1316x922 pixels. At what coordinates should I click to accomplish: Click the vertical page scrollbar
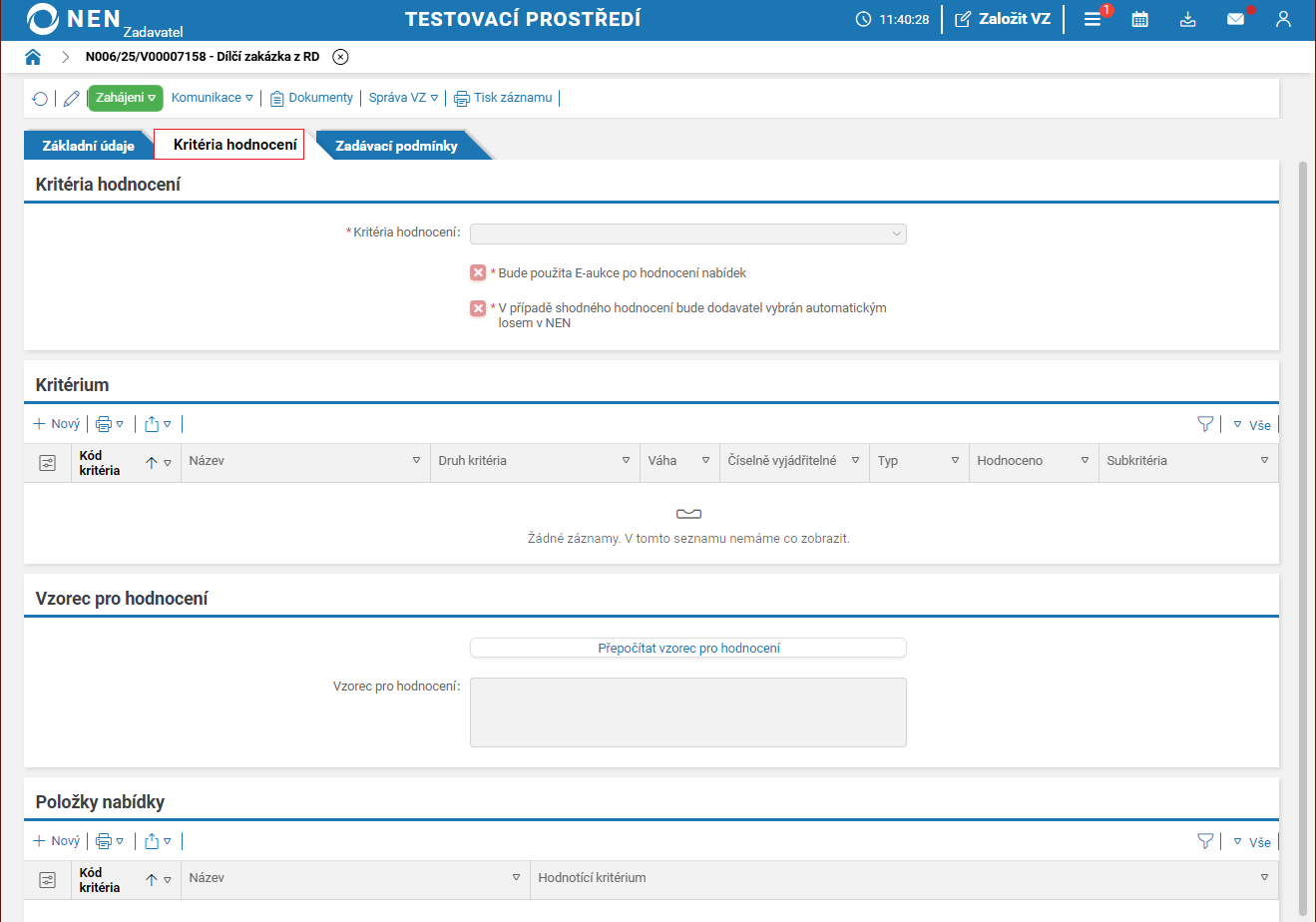point(1302,539)
